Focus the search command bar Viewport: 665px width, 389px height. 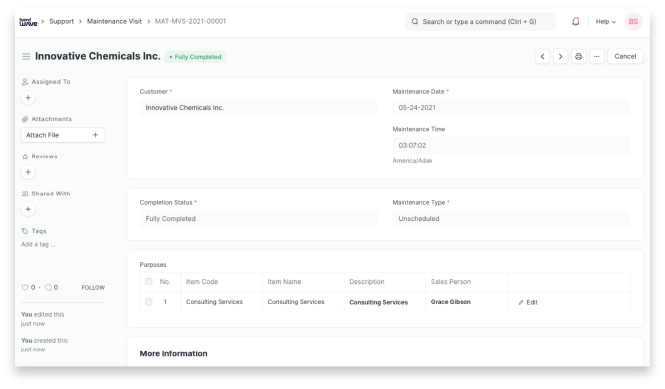(480, 22)
